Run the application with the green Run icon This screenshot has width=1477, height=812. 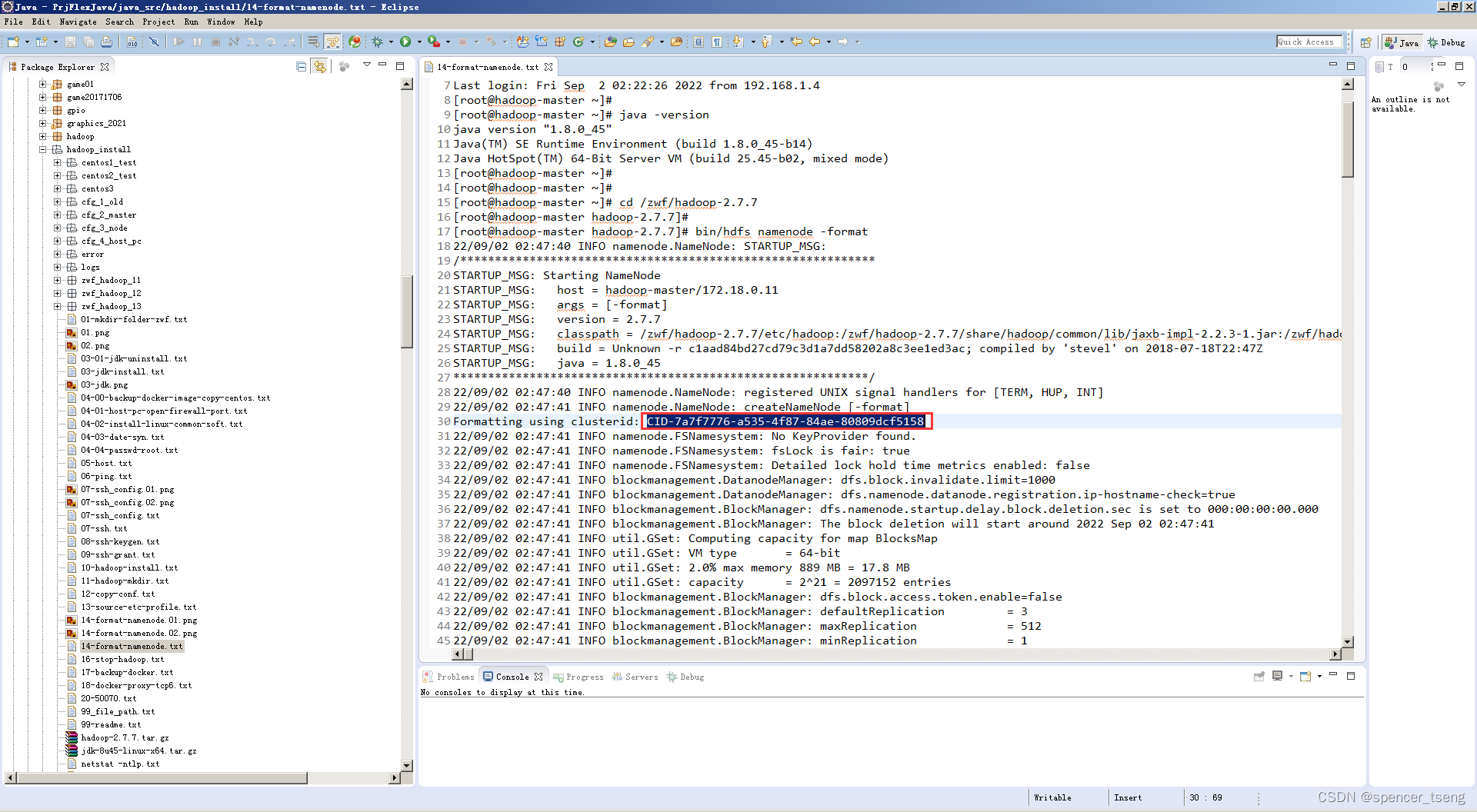pos(405,42)
